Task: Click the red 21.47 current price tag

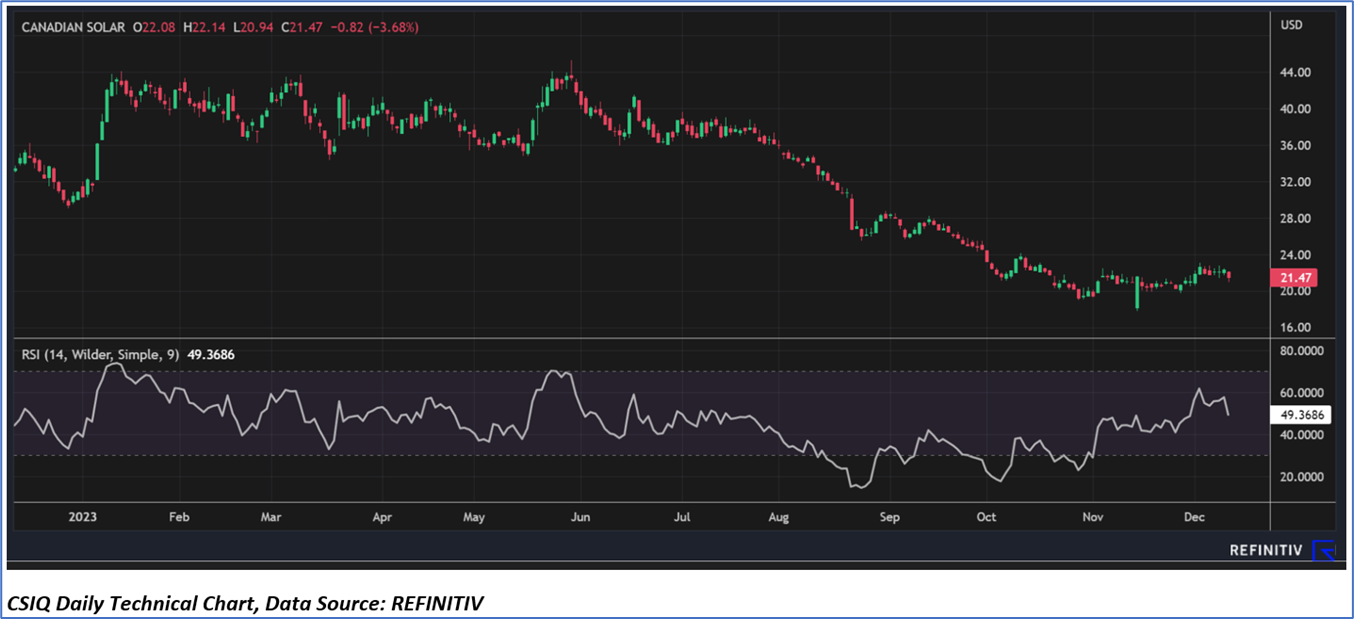Action: pyautogui.click(x=1294, y=277)
